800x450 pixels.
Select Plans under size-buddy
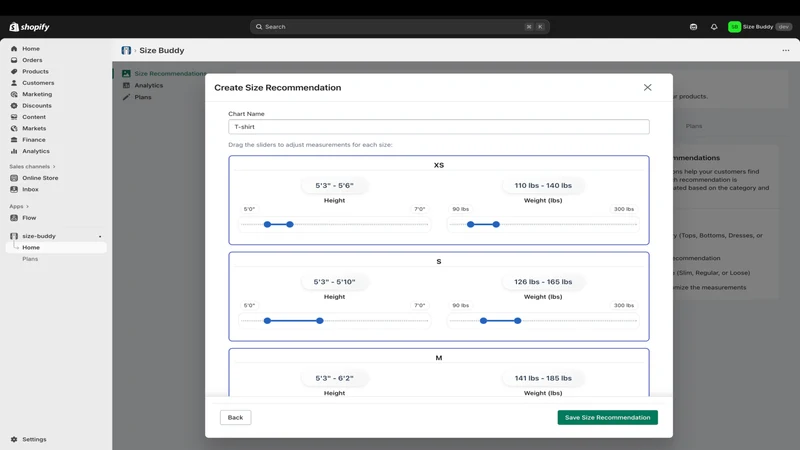coord(30,259)
